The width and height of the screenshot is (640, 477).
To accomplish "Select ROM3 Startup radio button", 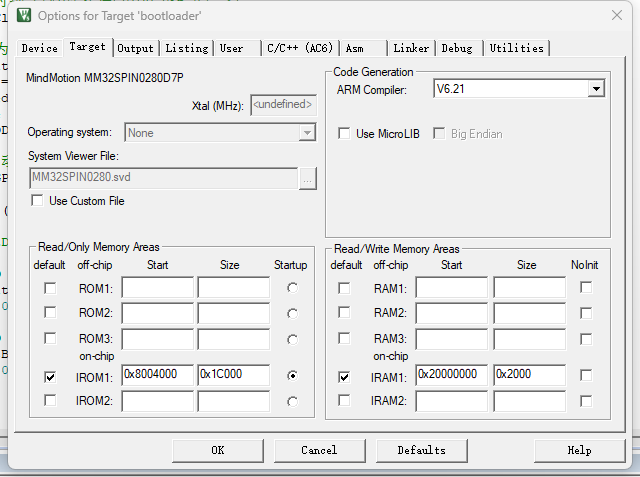I will point(292,340).
